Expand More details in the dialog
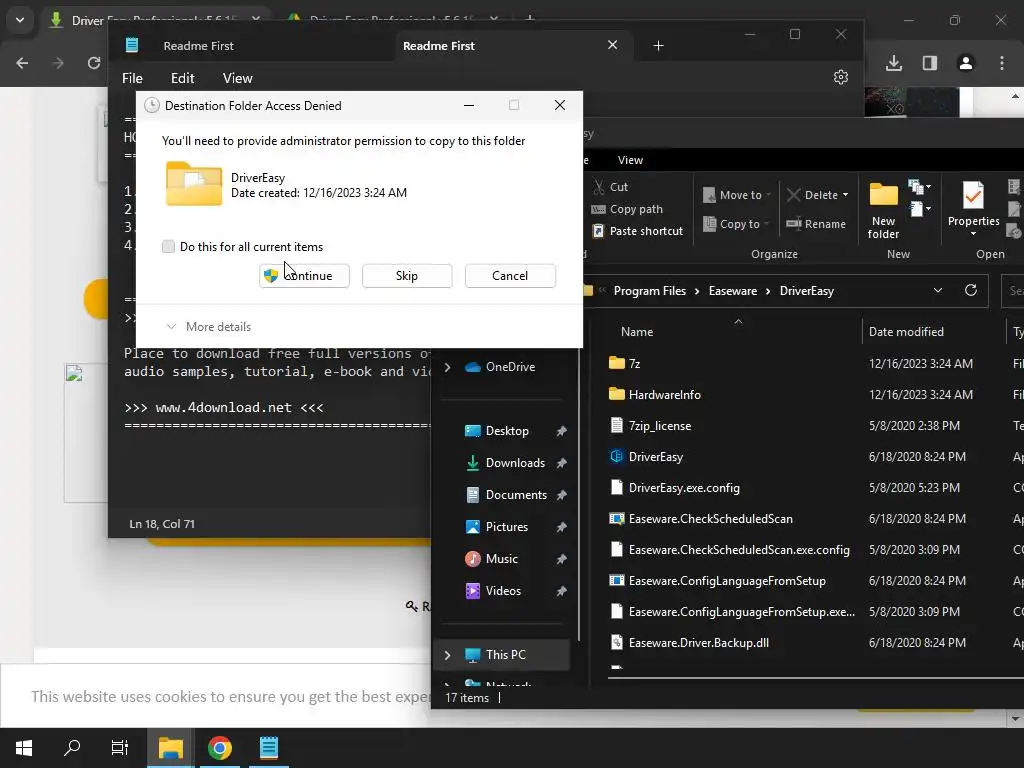 point(209,327)
